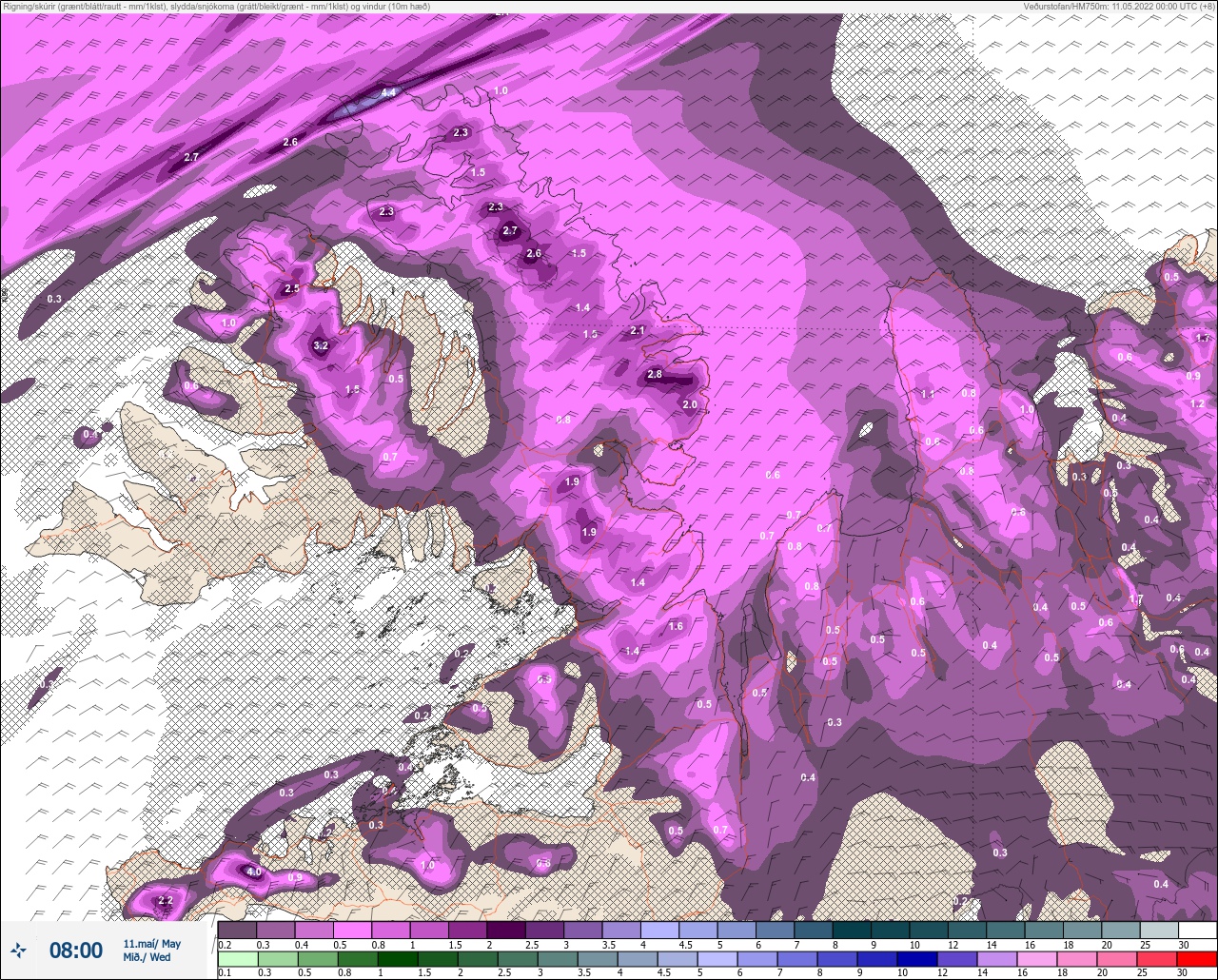Click the 'Mið./ Wed' weekday text

click(x=147, y=957)
